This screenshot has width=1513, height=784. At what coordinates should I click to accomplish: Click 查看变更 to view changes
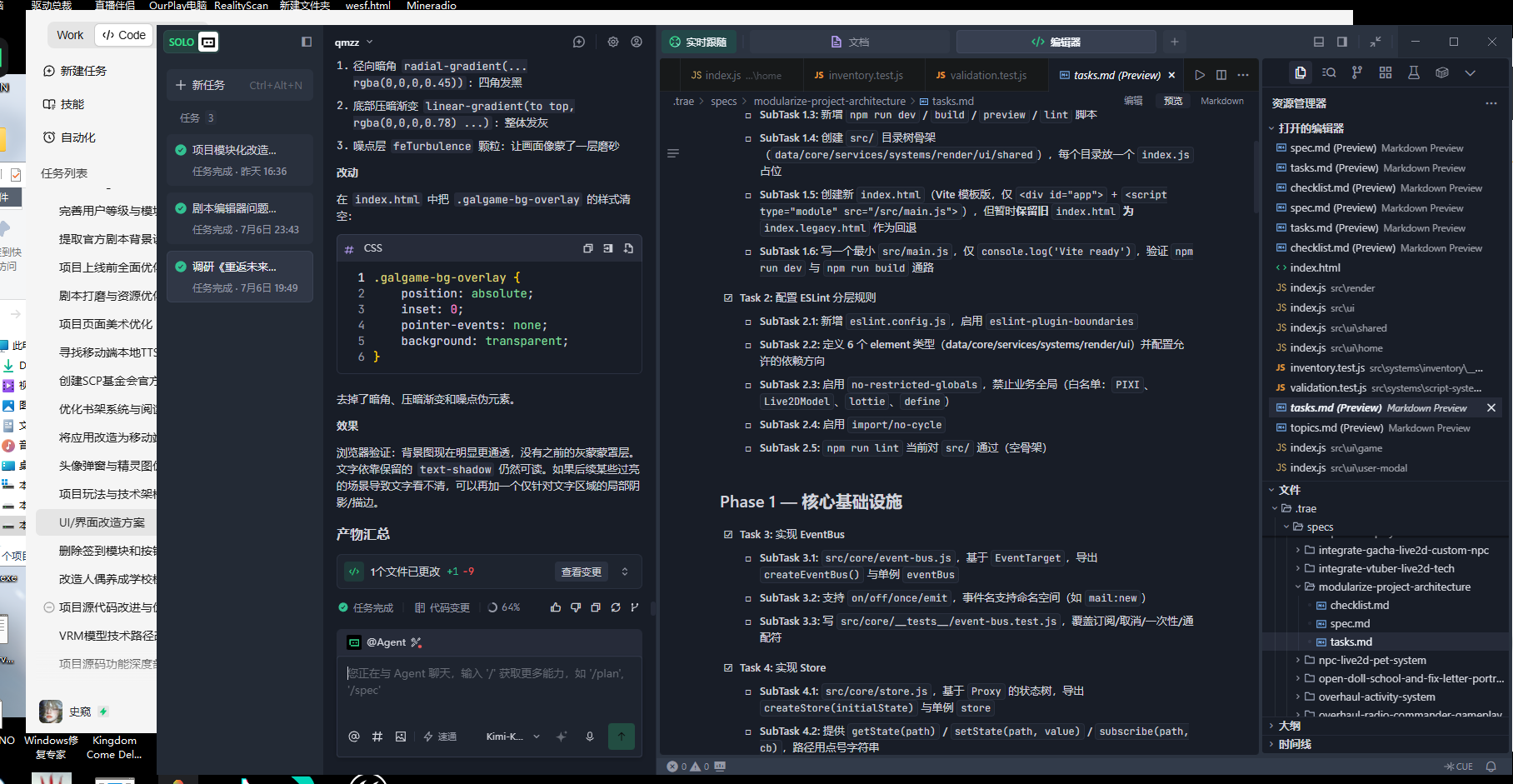point(582,572)
